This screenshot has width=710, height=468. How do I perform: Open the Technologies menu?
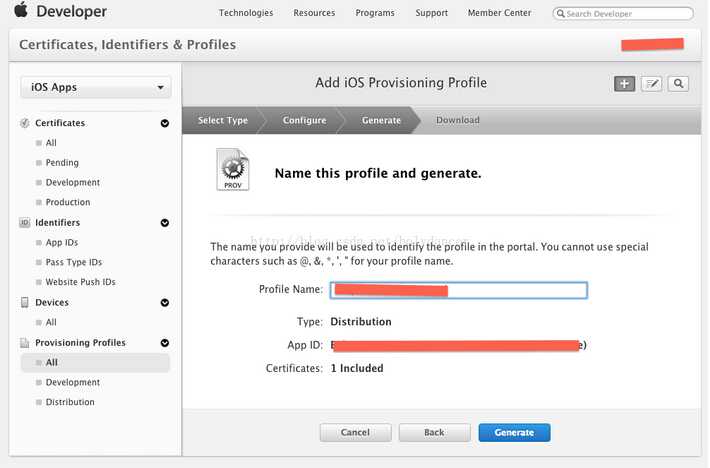tap(246, 13)
